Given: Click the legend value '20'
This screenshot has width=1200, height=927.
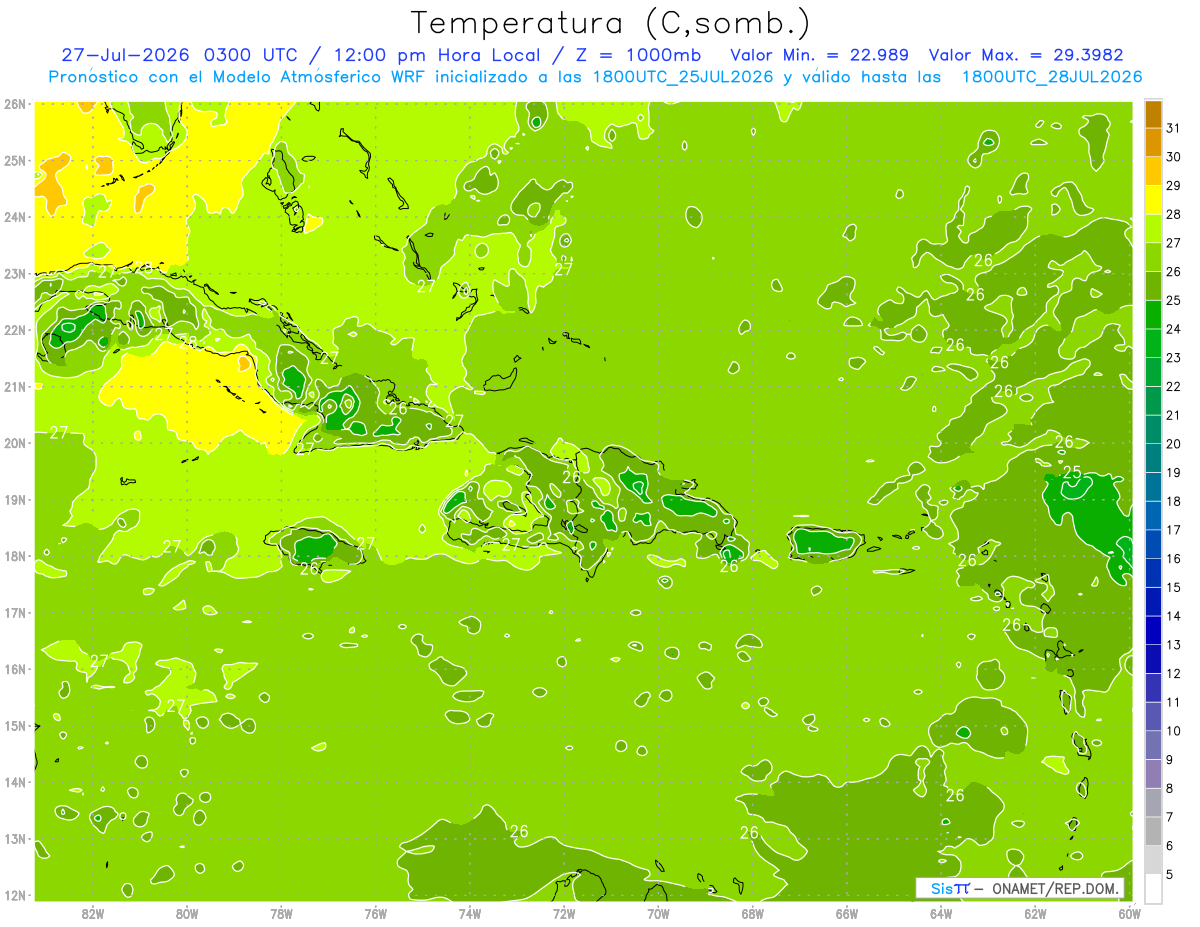Looking at the screenshot, I should click(1173, 444).
